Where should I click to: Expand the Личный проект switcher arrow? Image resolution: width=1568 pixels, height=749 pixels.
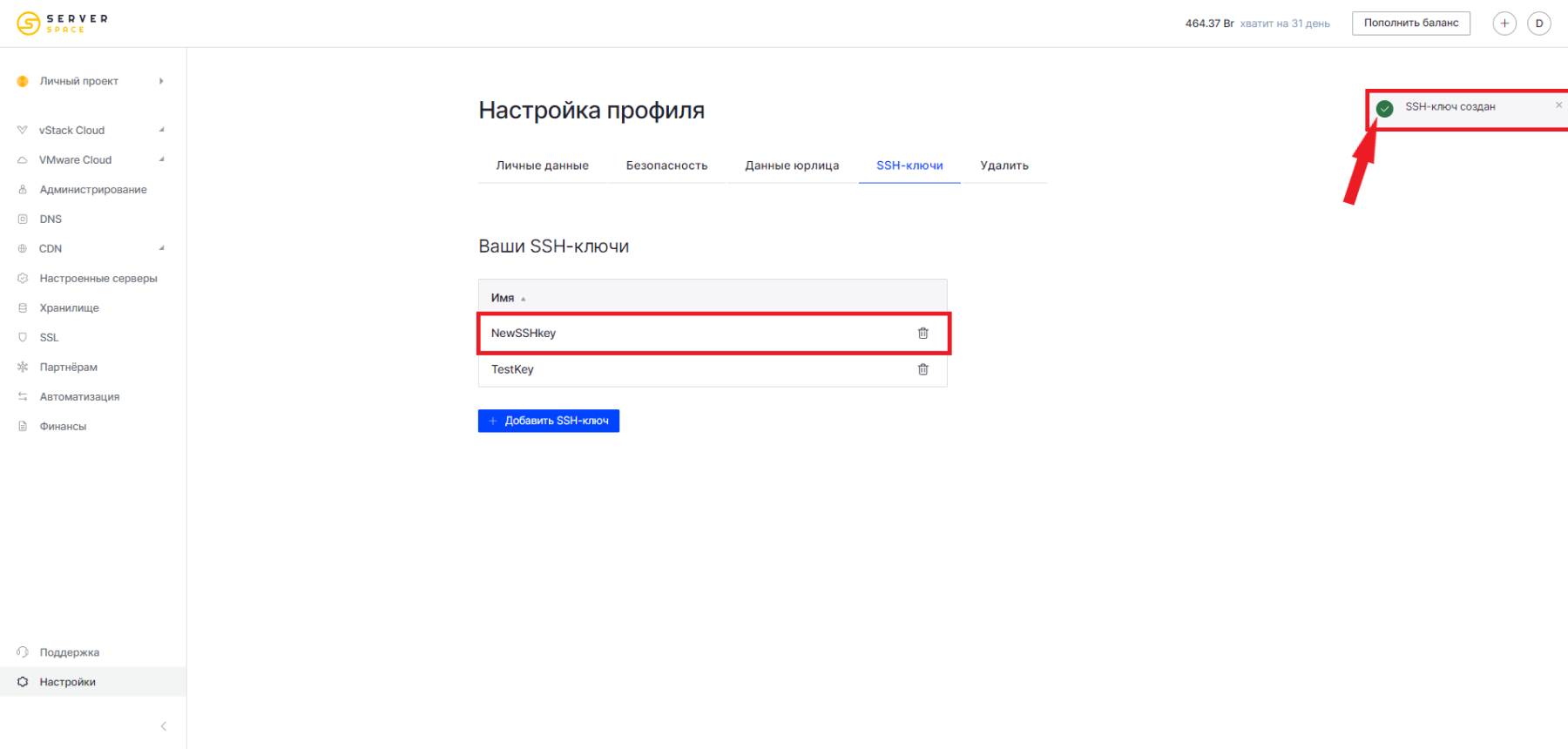tap(161, 81)
